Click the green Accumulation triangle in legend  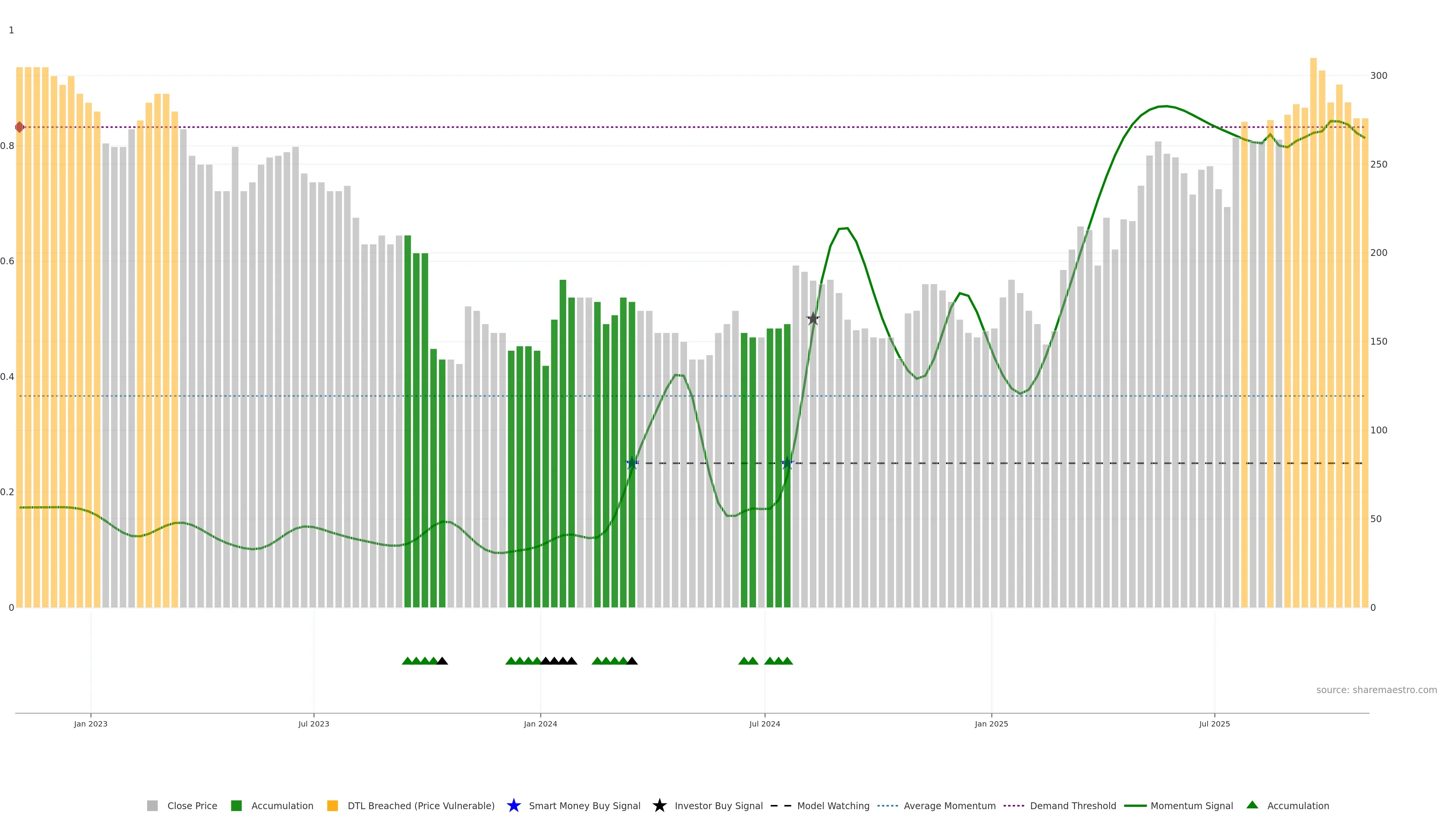click(1252, 805)
